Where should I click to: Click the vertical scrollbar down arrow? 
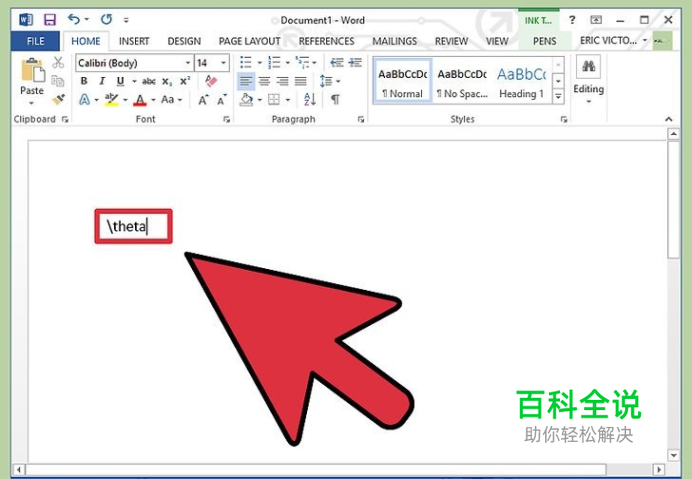[x=673, y=455]
